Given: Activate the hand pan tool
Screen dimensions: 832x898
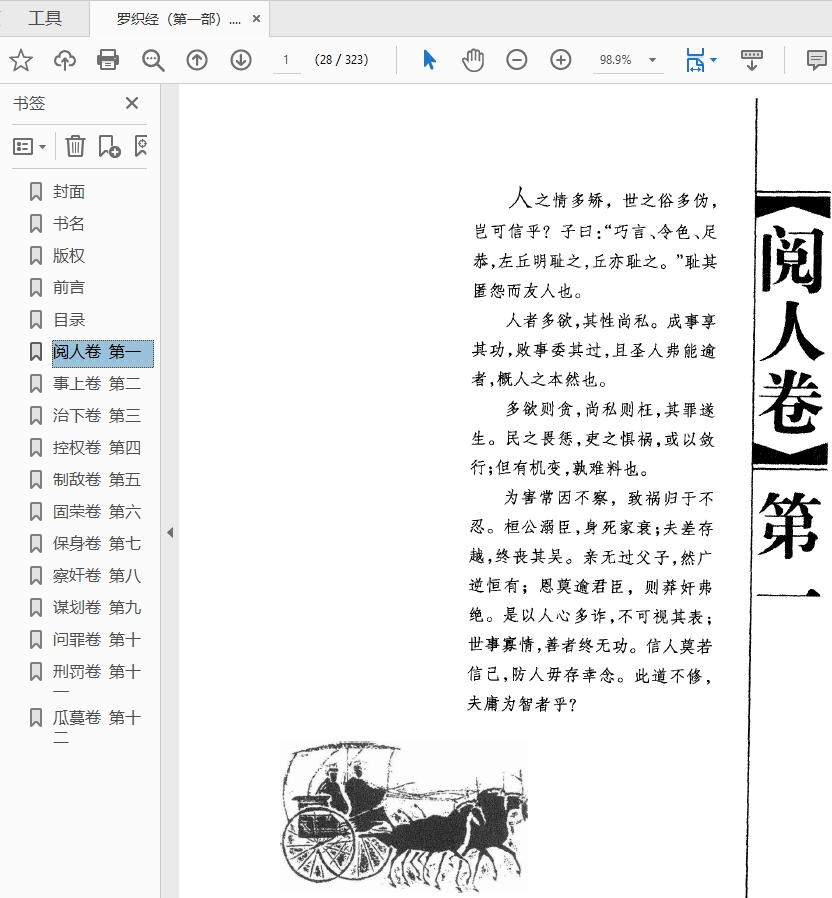Looking at the screenshot, I should click(x=473, y=60).
